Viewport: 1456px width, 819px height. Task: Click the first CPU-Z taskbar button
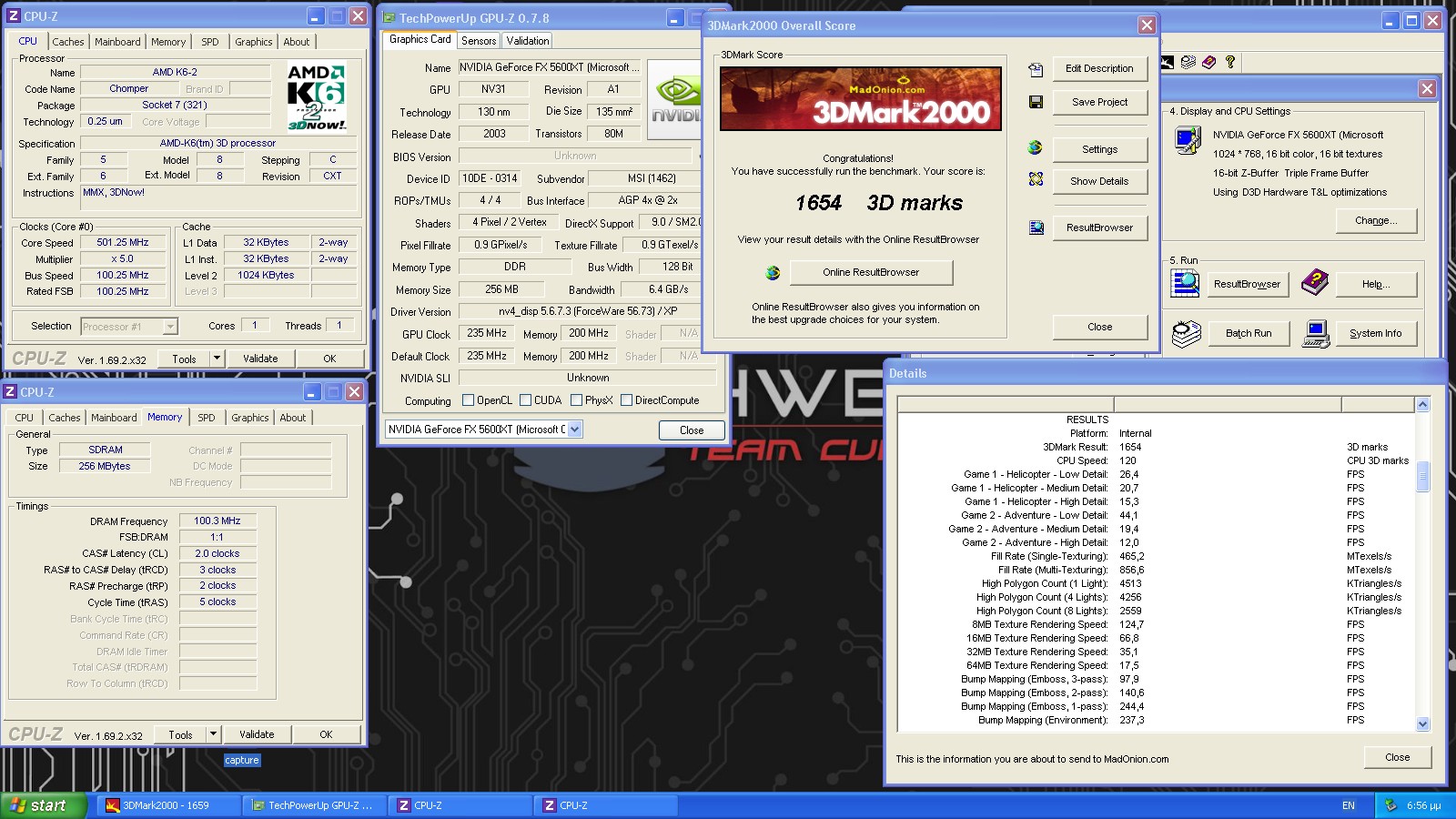click(460, 805)
